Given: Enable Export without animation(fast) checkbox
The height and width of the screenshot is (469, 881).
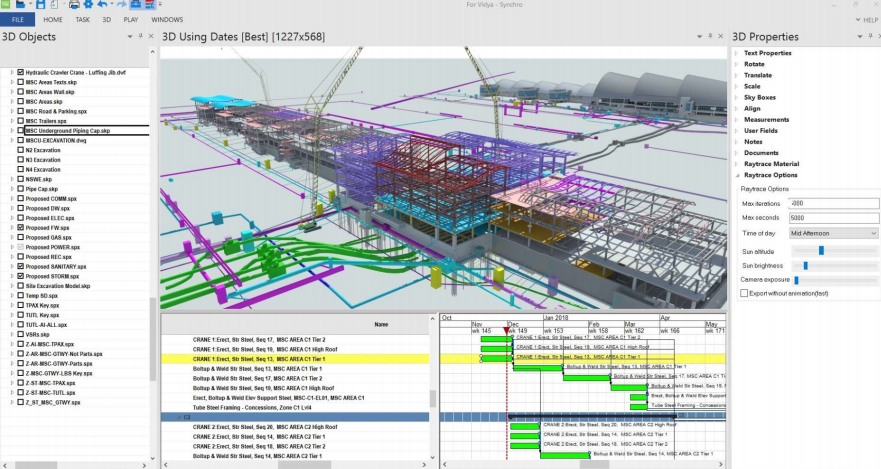Looking at the screenshot, I should 744,293.
